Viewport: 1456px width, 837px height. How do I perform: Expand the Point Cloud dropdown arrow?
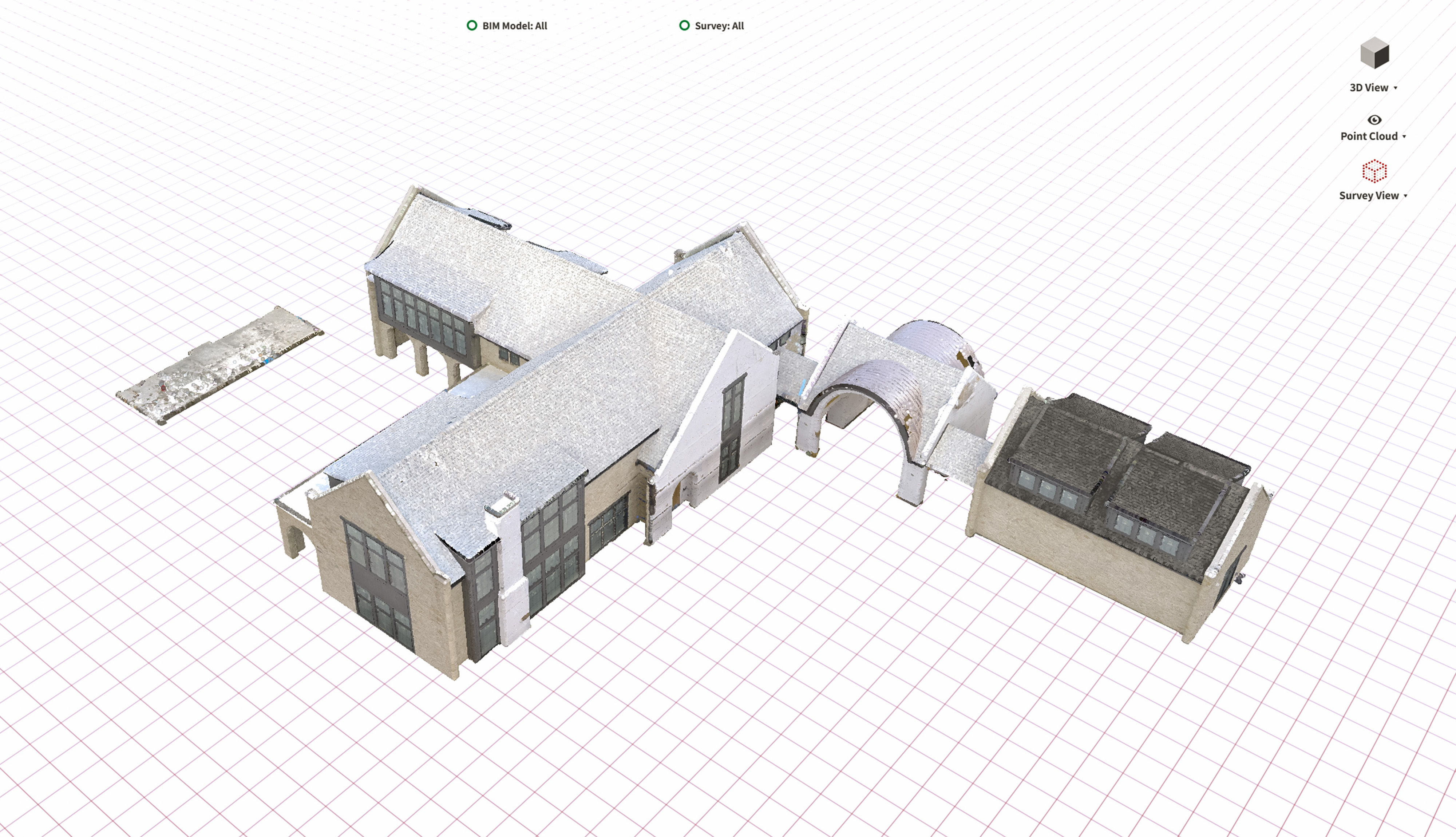click(1404, 136)
